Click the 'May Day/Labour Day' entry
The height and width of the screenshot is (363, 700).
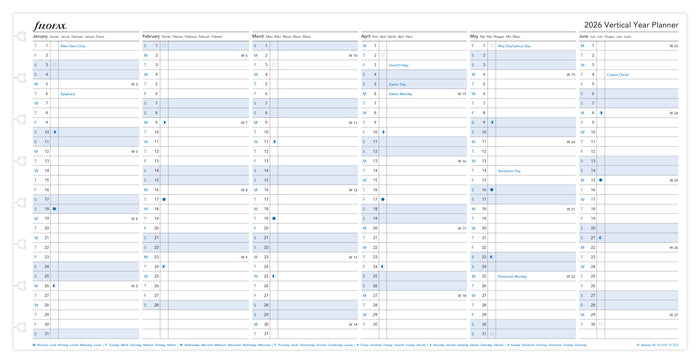[x=514, y=46]
